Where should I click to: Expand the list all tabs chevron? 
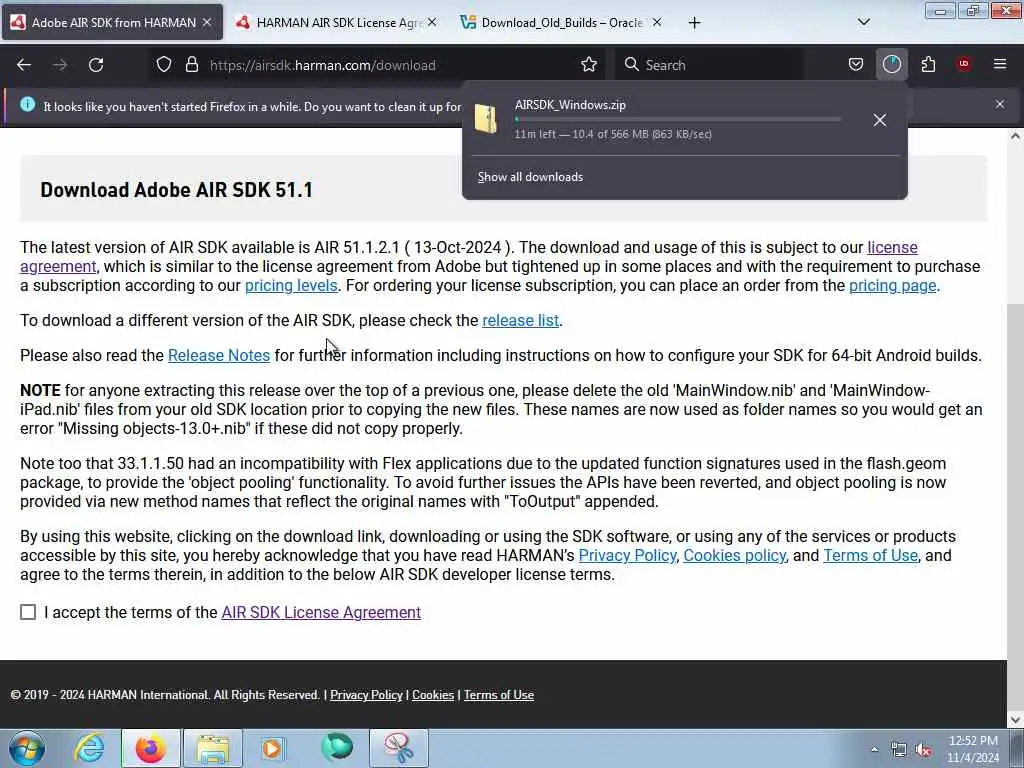[863, 22]
